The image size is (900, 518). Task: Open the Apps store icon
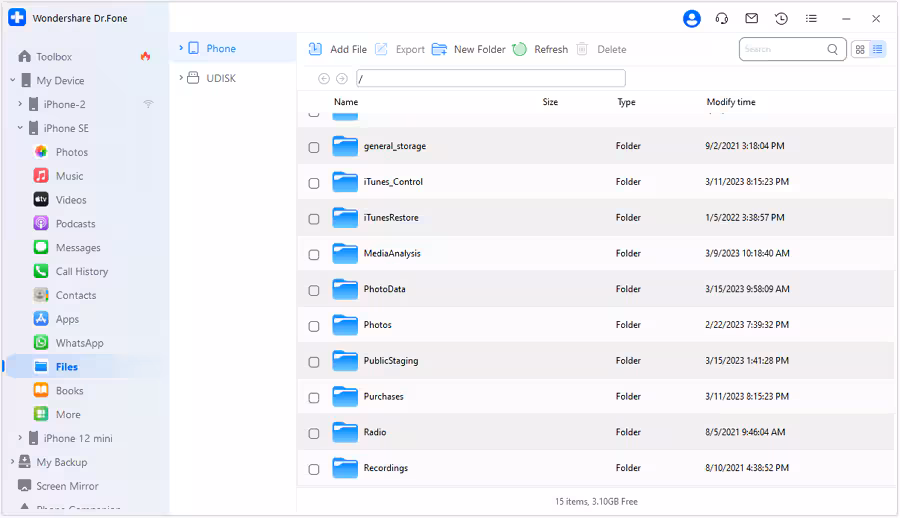click(41, 319)
